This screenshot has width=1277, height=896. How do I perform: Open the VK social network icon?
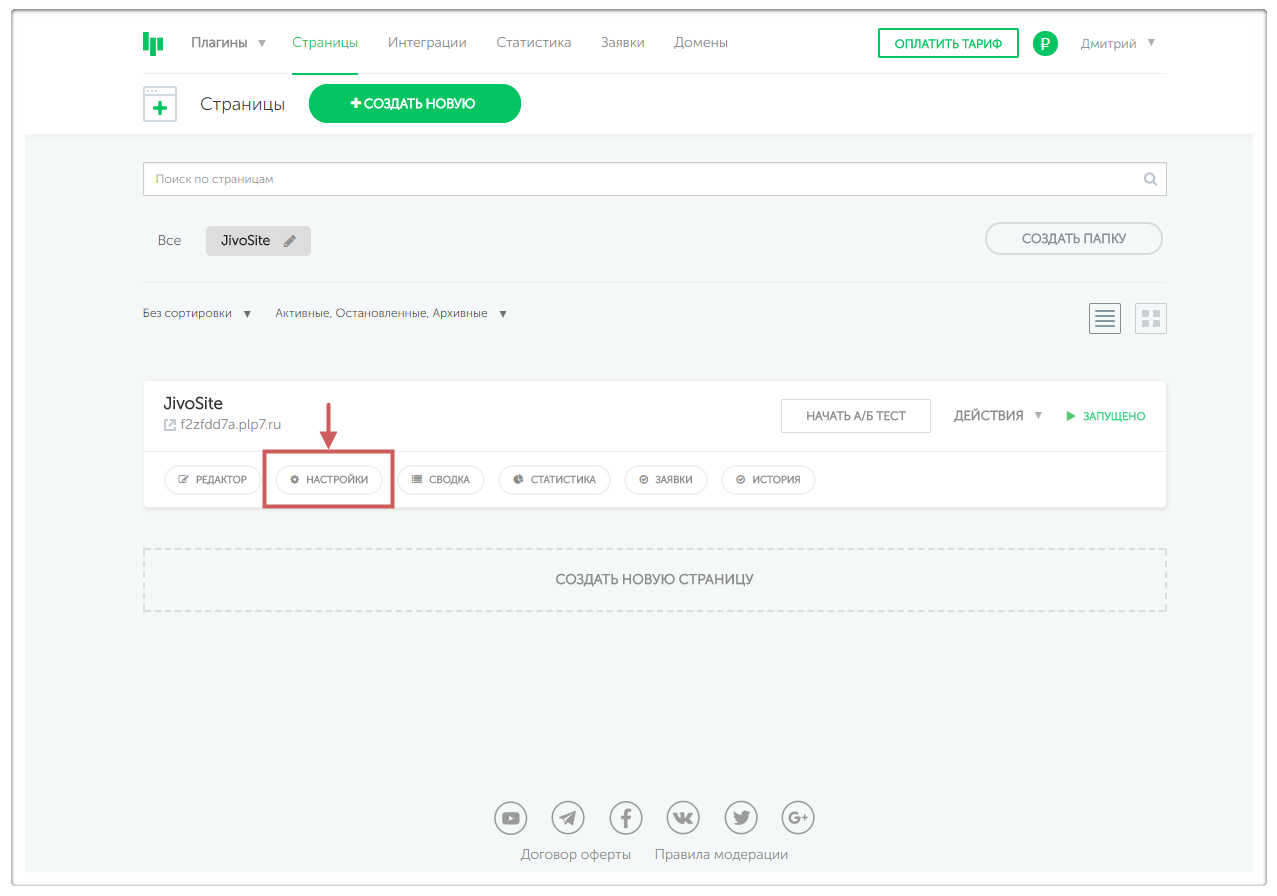tap(683, 818)
